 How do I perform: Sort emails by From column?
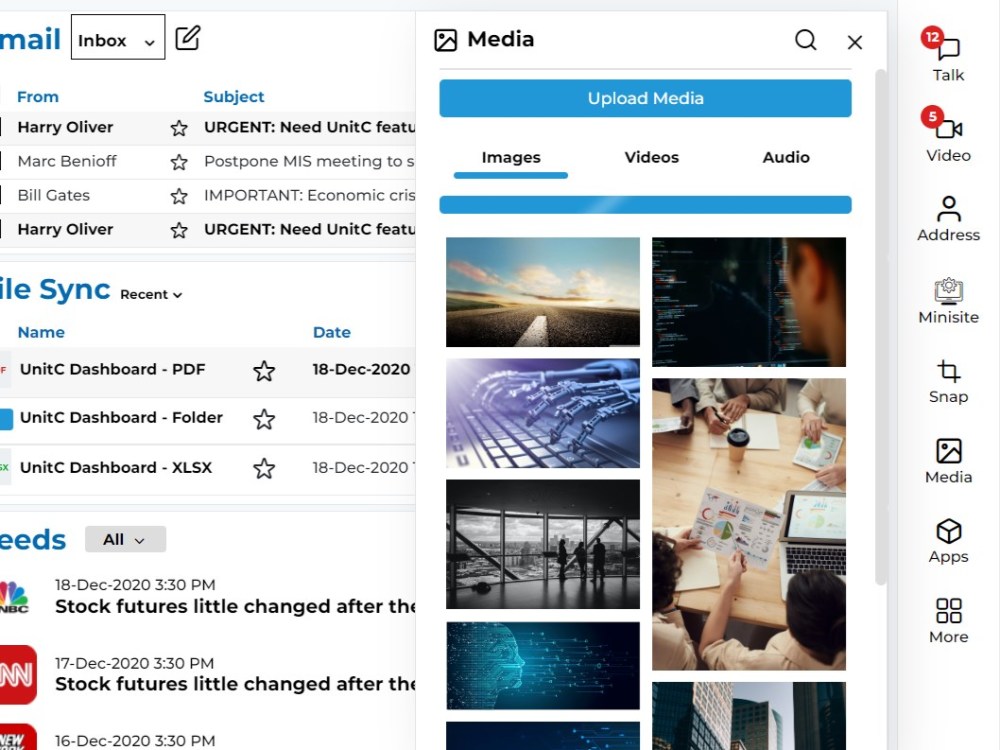tap(38, 97)
